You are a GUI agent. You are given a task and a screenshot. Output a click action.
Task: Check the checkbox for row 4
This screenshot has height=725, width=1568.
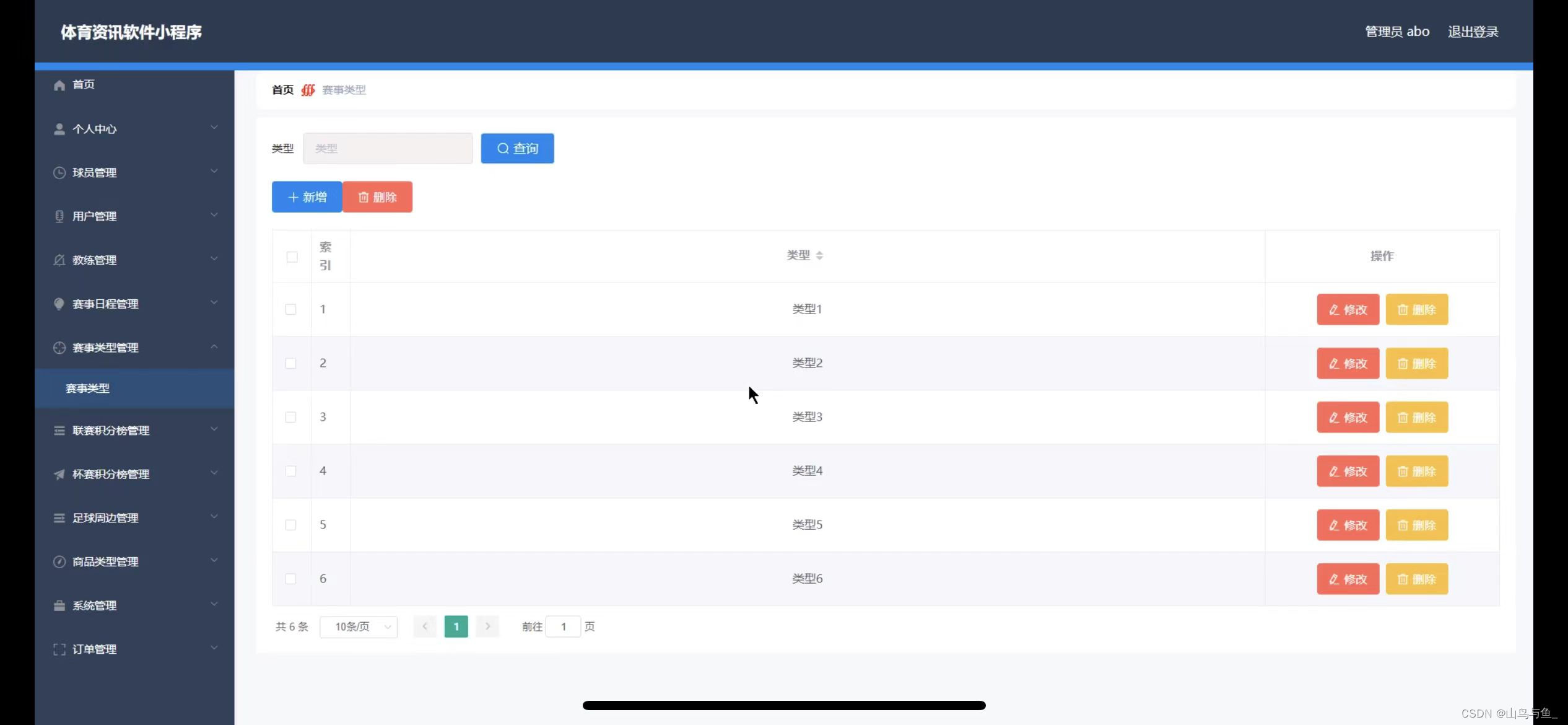tap(290, 471)
